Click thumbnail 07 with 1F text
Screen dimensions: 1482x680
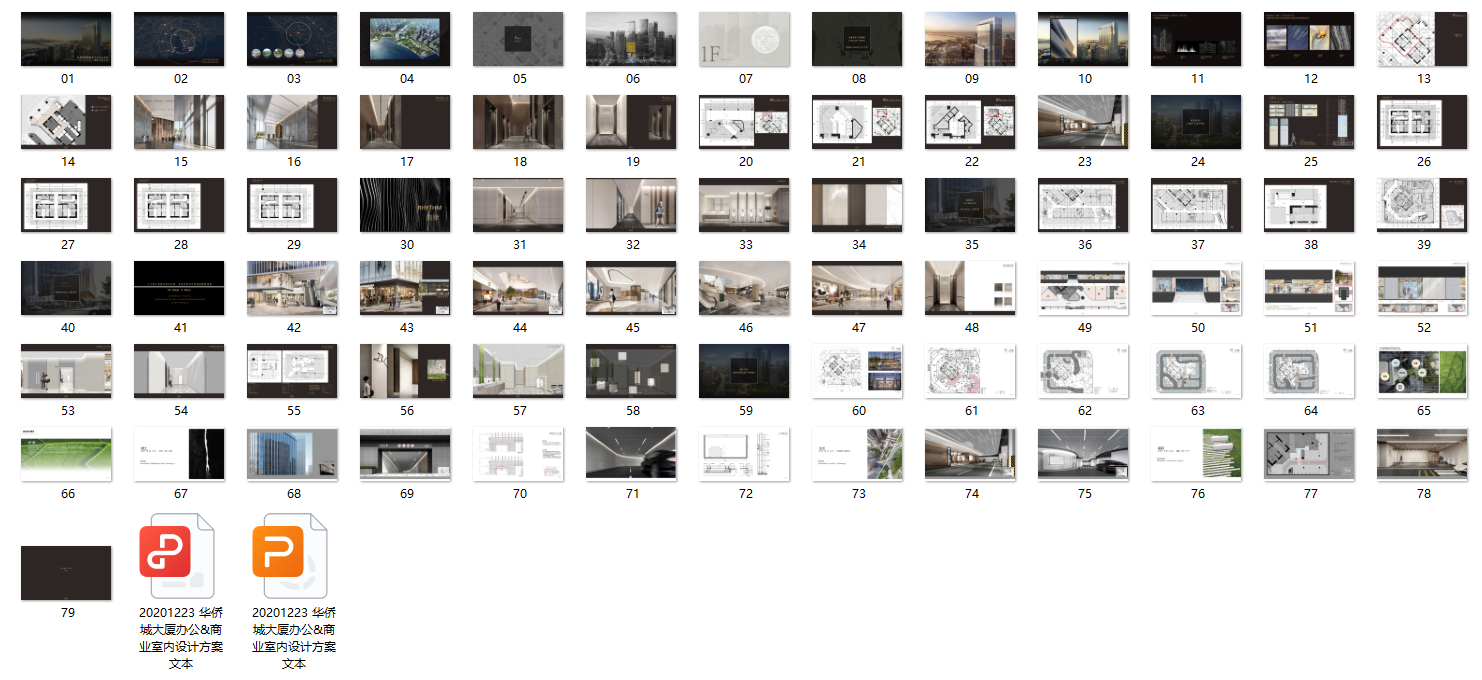[x=745, y=39]
